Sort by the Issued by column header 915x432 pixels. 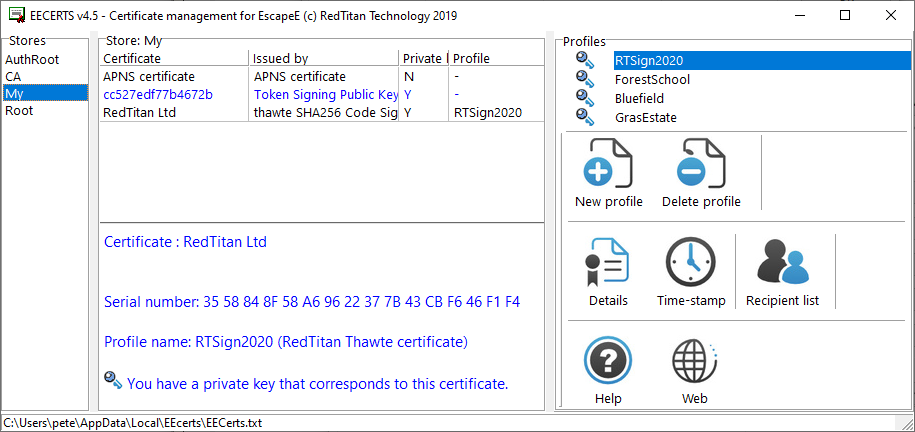click(x=324, y=58)
